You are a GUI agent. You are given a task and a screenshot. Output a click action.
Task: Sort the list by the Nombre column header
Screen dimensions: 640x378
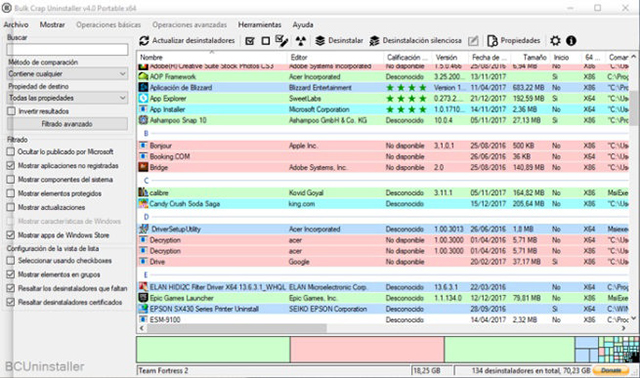click(x=212, y=58)
